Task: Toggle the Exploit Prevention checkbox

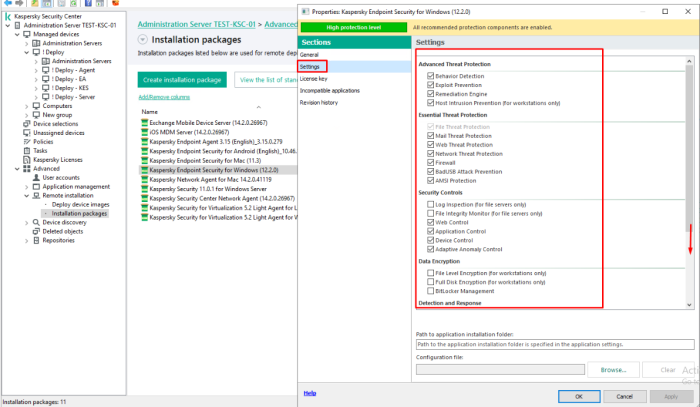Action: [x=430, y=85]
